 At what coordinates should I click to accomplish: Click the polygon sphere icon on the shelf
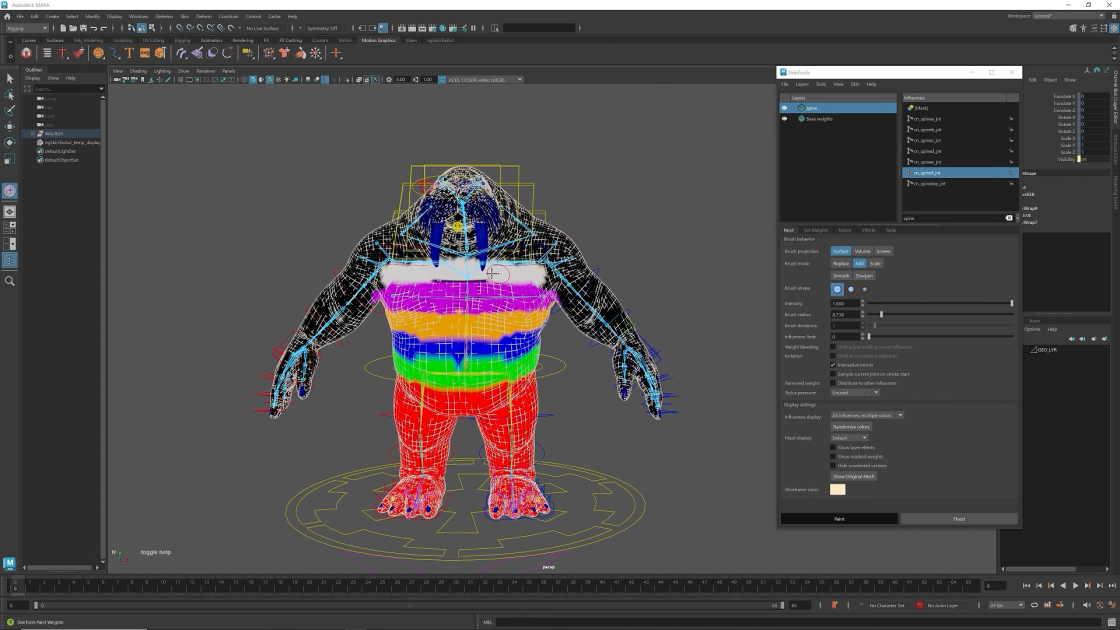(x=98, y=51)
